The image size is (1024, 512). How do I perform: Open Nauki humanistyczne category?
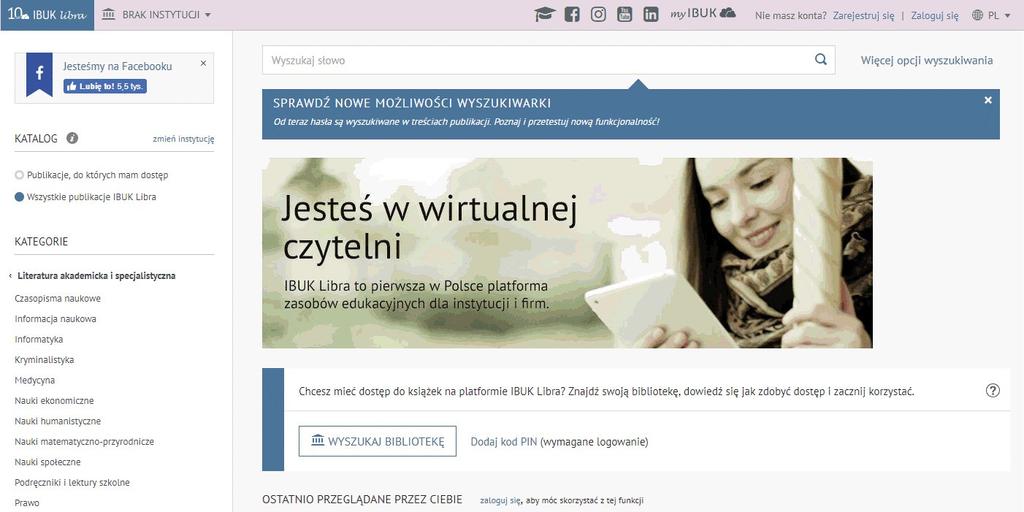57,421
